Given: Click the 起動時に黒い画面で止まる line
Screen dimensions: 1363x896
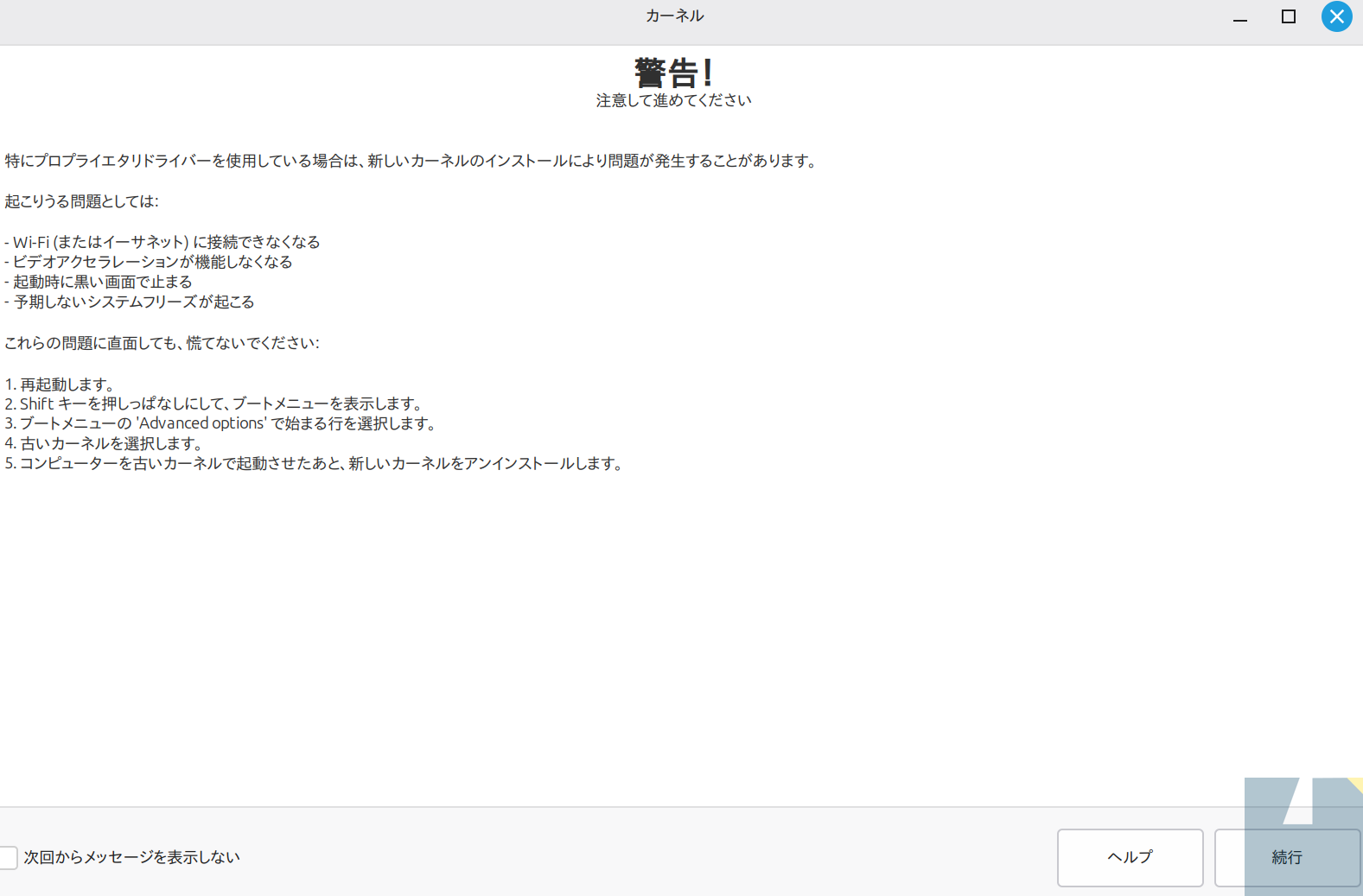Looking at the screenshot, I should tap(99, 282).
